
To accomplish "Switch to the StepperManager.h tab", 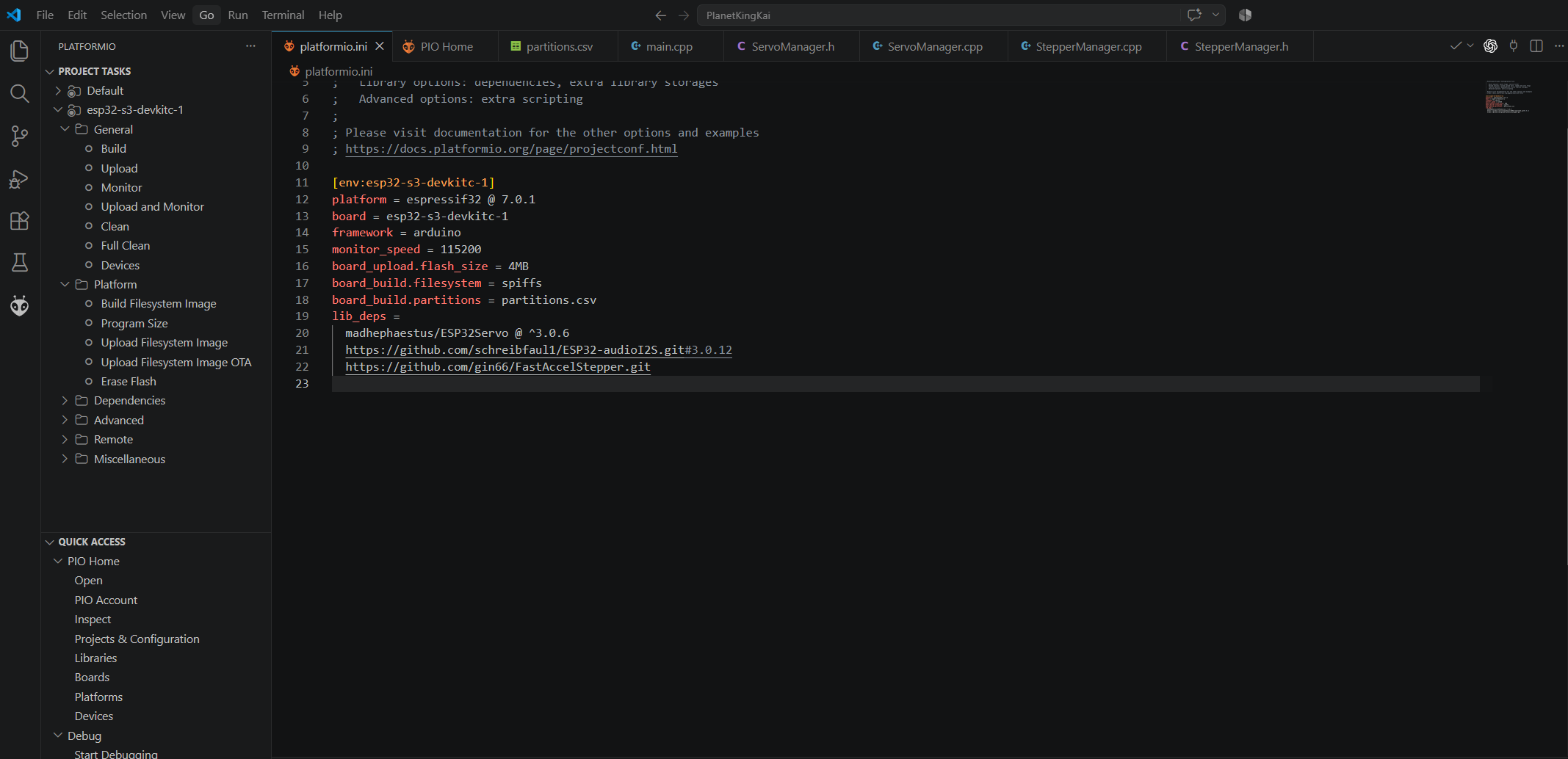I will tap(1241, 46).
